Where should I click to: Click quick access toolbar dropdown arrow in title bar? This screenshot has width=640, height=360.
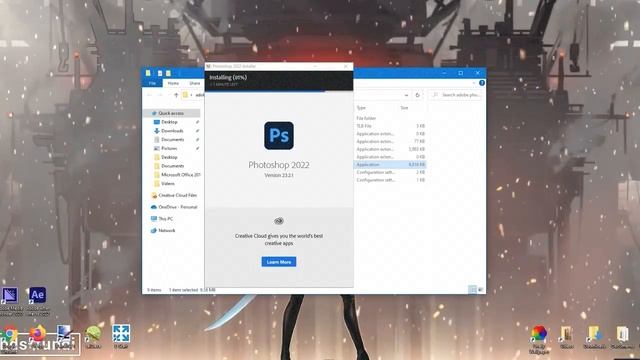pos(179,73)
